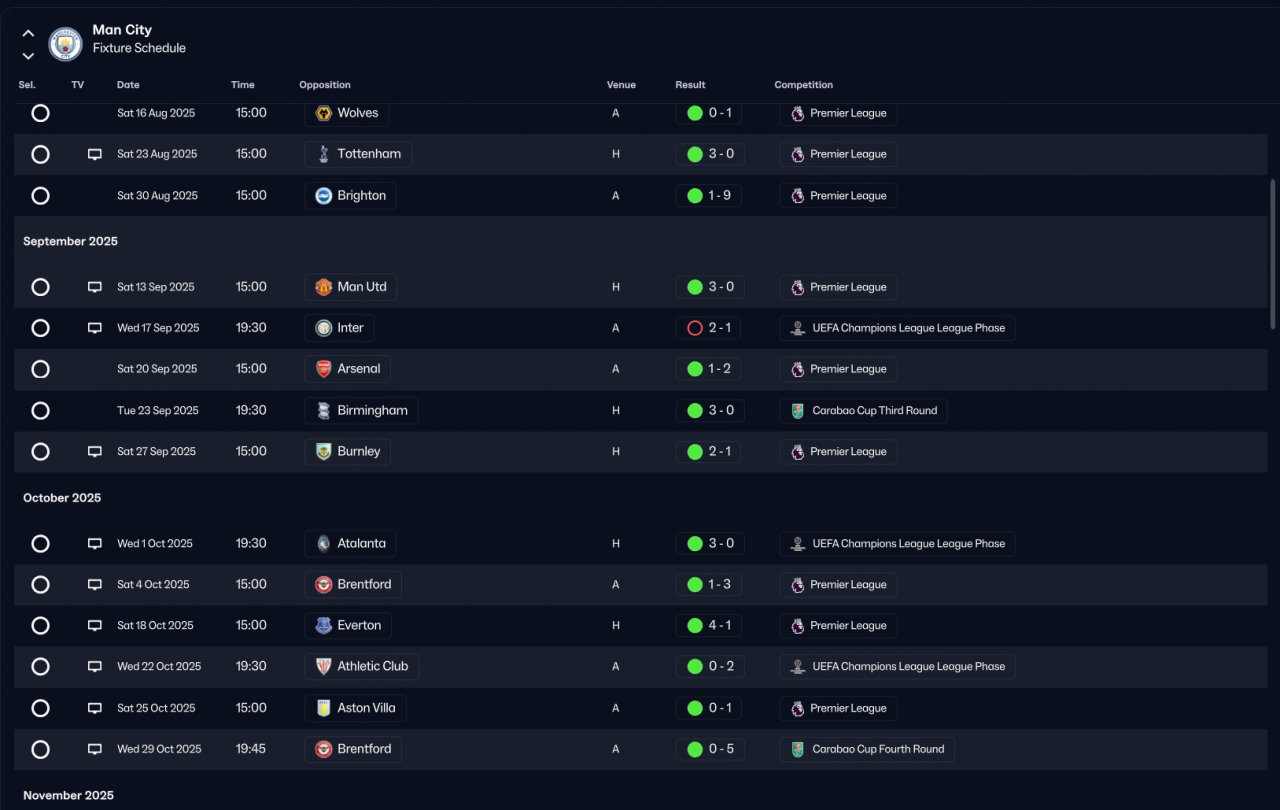Go to next team with down chevron

pyautogui.click(x=28, y=56)
